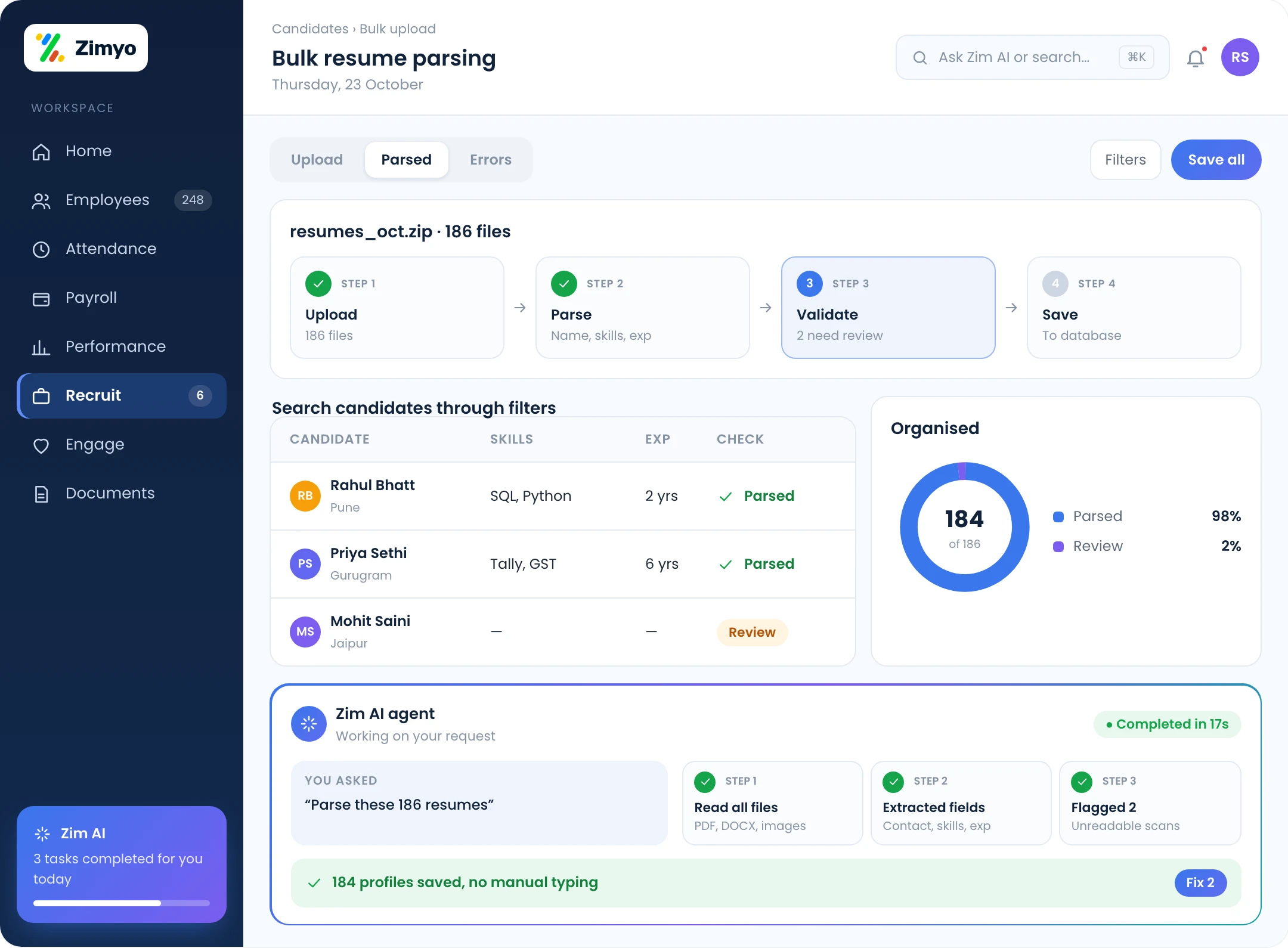Open Engage section
Viewport: 1288px width, 948px height.
pos(122,444)
